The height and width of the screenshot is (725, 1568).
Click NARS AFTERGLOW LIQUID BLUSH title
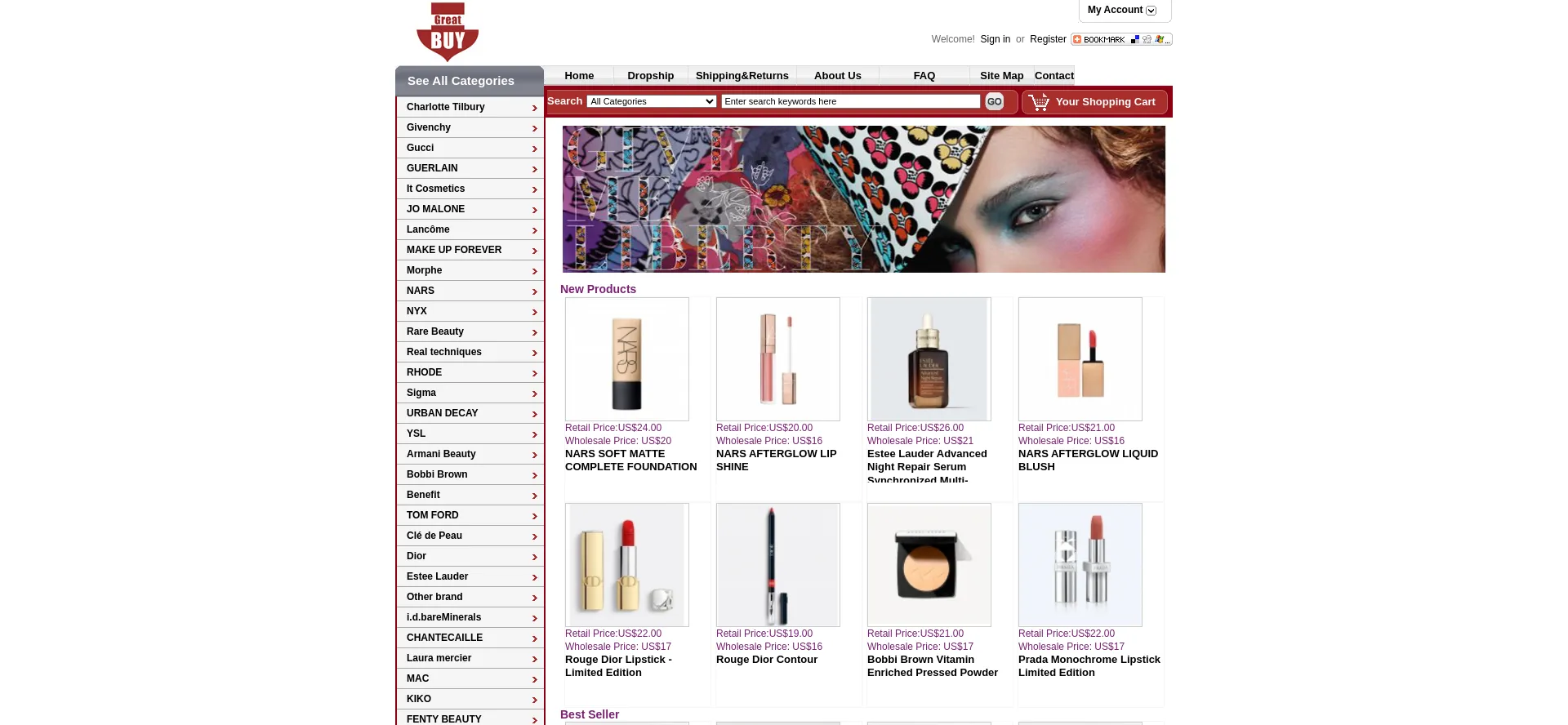pos(1088,460)
